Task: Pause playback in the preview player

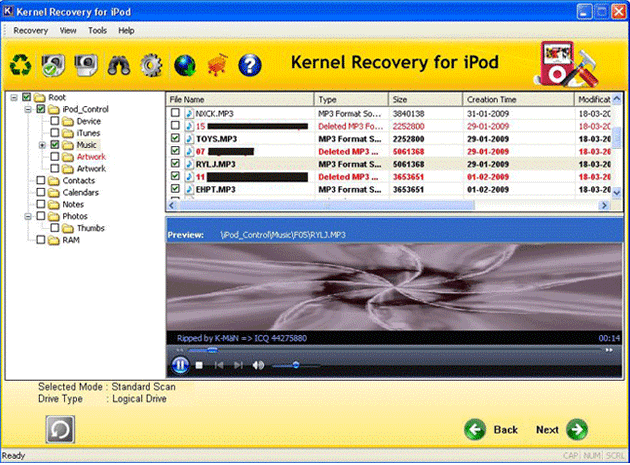Action: [x=180, y=365]
